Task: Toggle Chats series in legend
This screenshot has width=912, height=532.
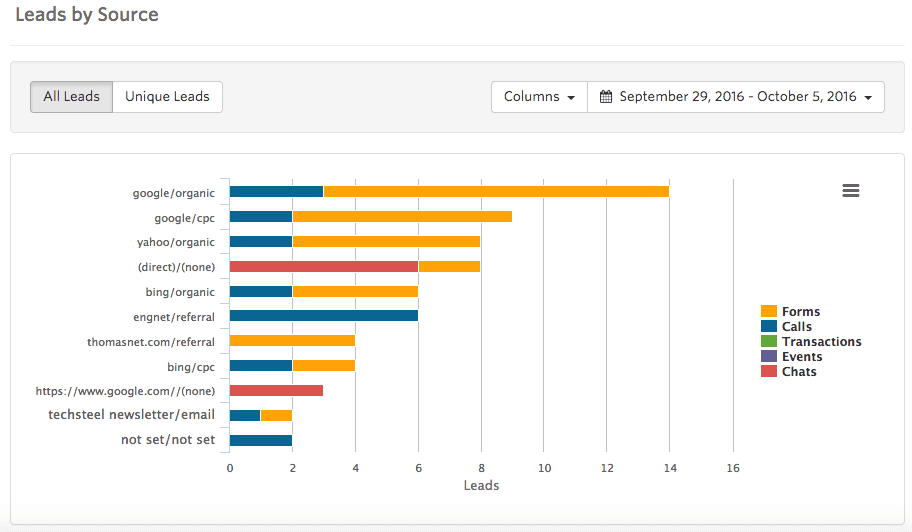Action: click(x=789, y=372)
